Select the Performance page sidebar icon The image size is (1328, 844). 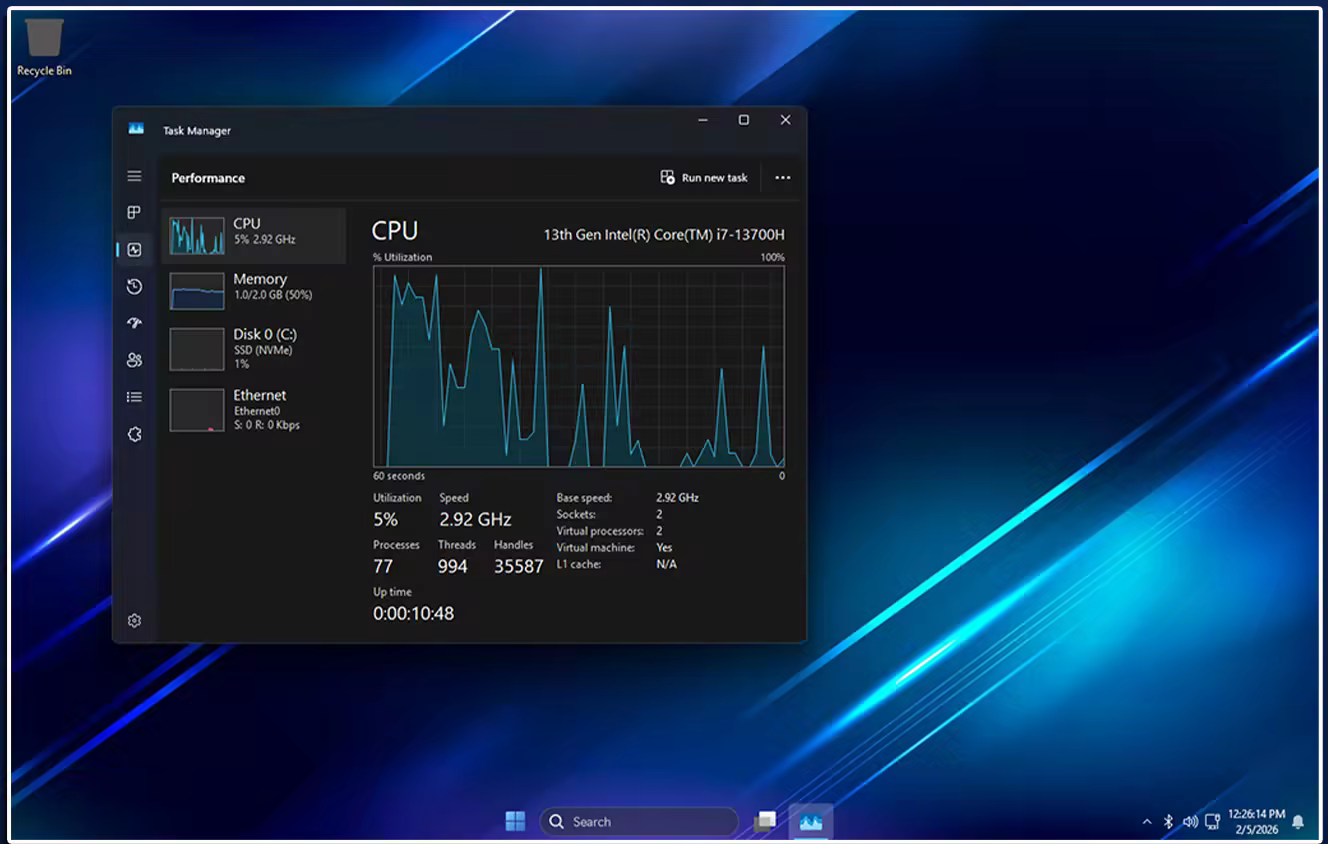pos(134,250)
